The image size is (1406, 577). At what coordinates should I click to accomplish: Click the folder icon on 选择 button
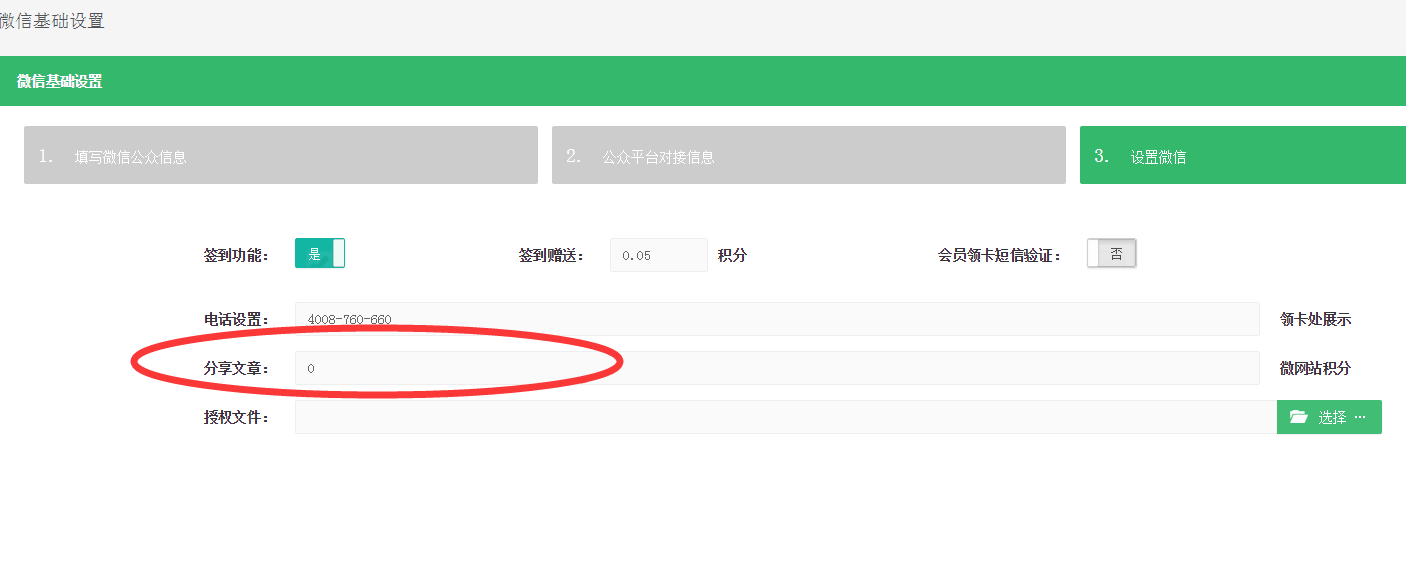coord(1299,417)
